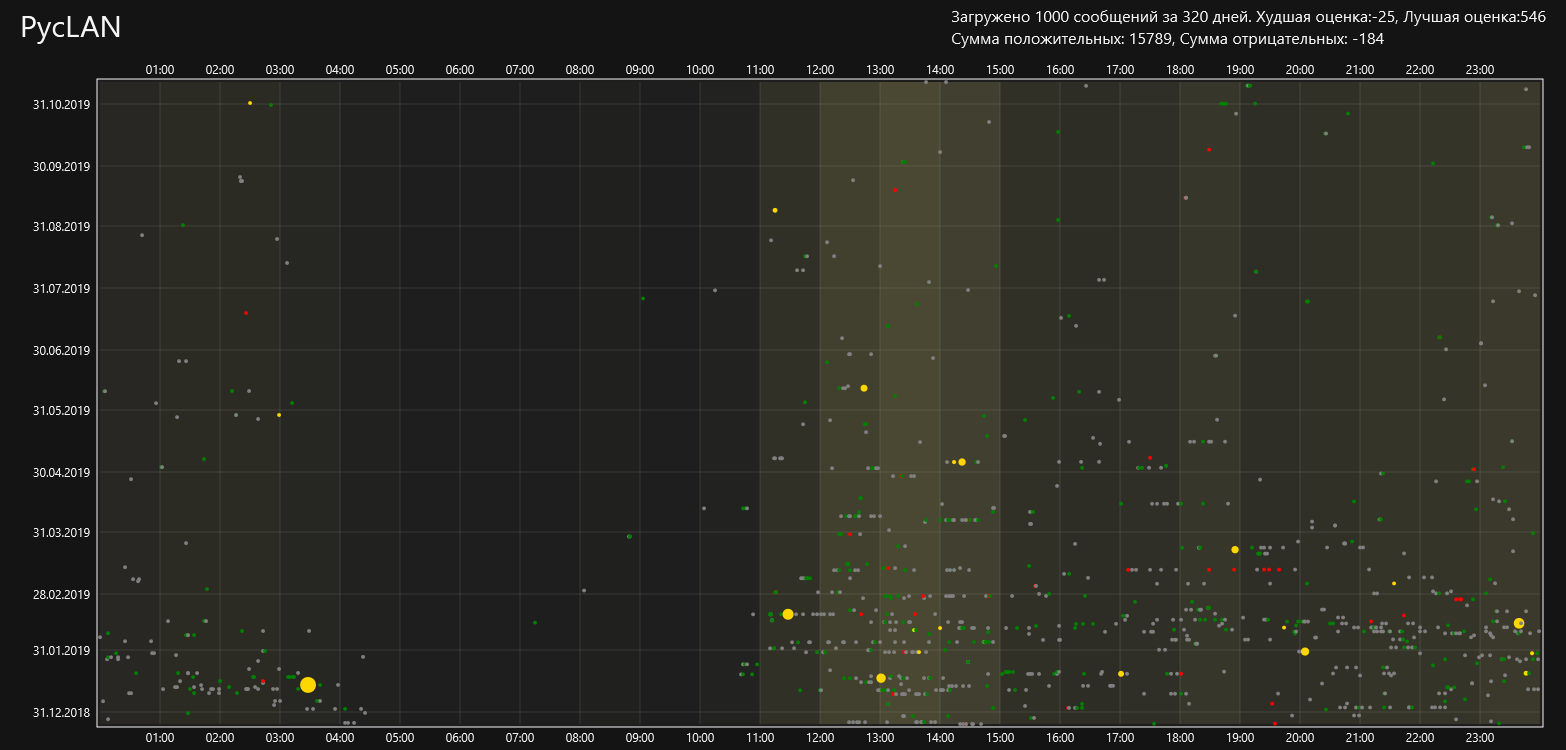1566x750 pixels.
Task: Click the 07:00 label on top axis
Action: (520, 70)
